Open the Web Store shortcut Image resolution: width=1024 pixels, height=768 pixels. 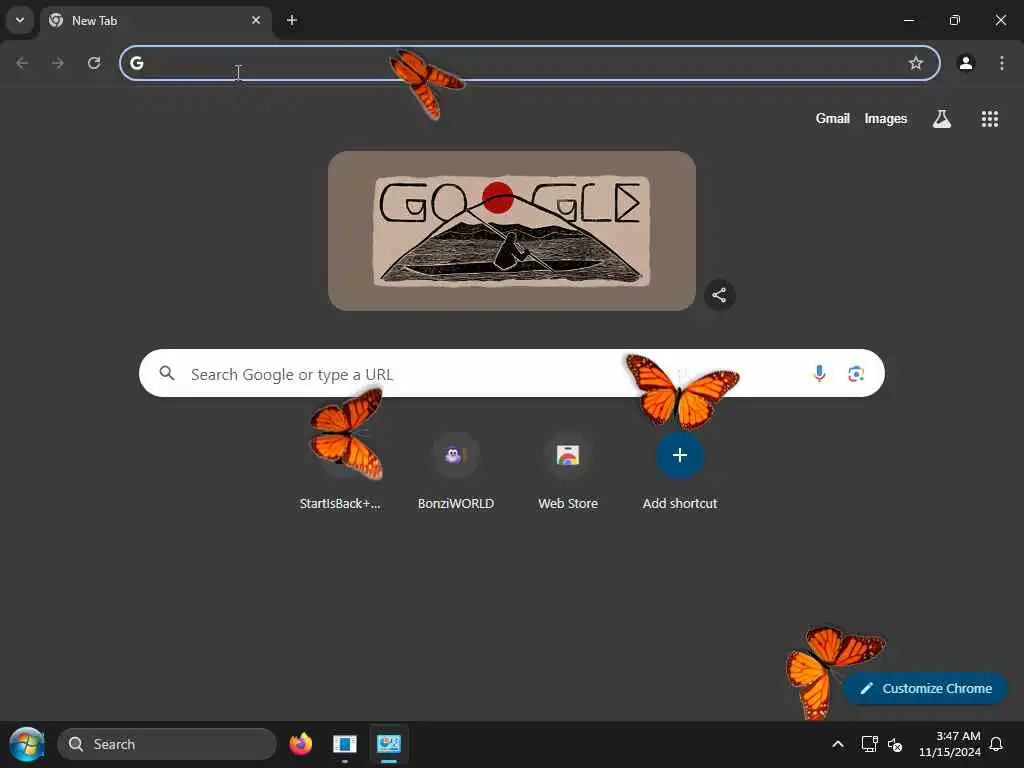[x=568, y=472]
